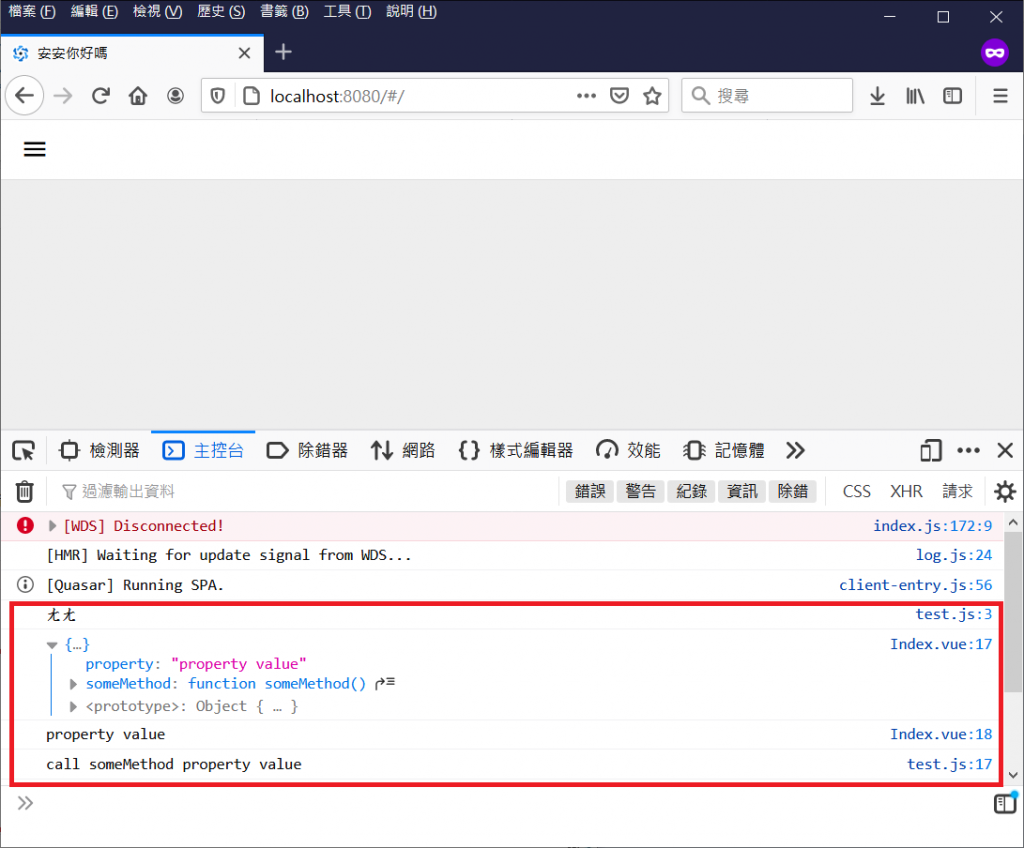Jump to someMethod function definition icon

coord(385,683)
